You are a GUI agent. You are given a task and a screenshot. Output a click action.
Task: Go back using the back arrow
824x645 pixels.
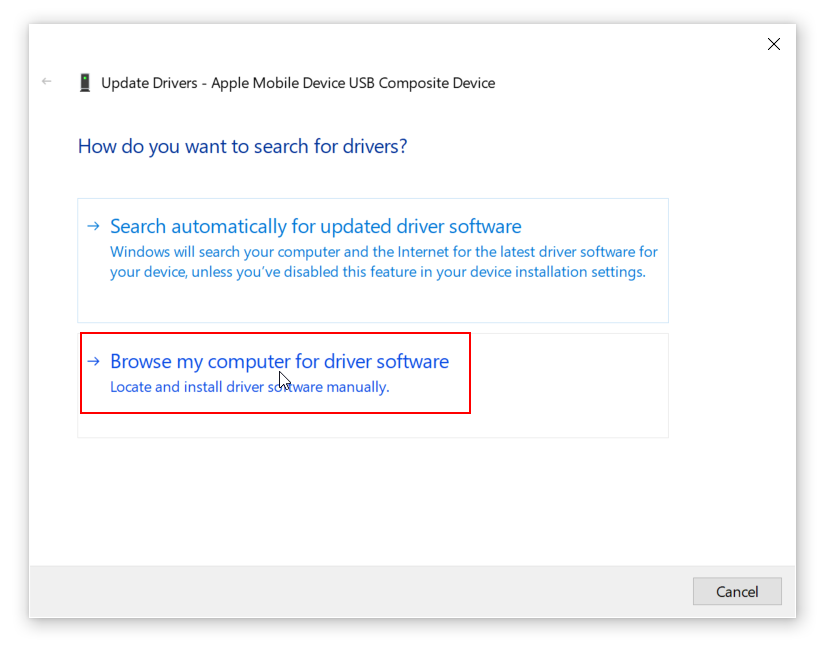click(47, 82)
